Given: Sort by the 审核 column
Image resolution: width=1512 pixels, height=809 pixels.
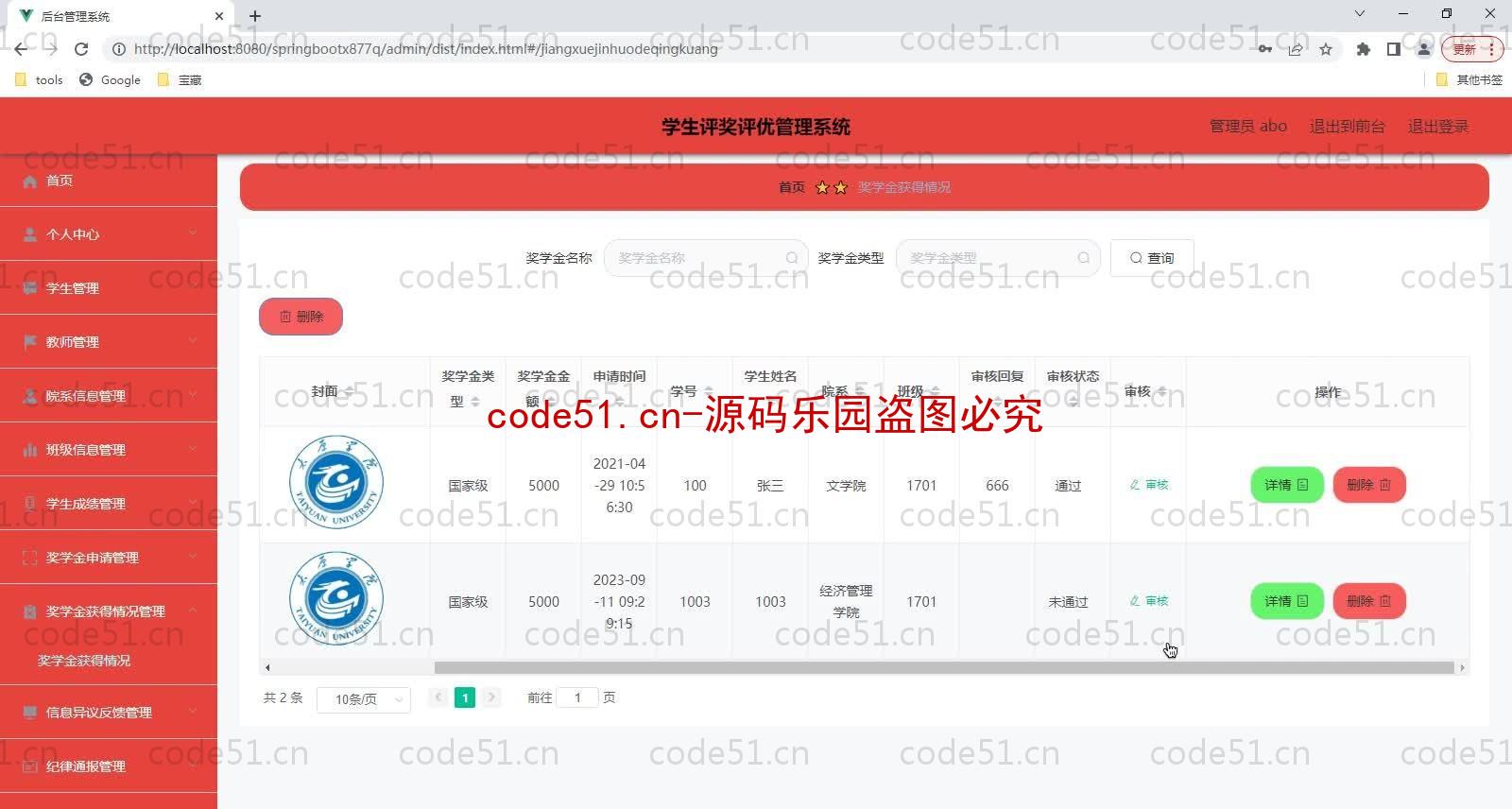Looking at the screenshot, I should [x=1161, y=391].
